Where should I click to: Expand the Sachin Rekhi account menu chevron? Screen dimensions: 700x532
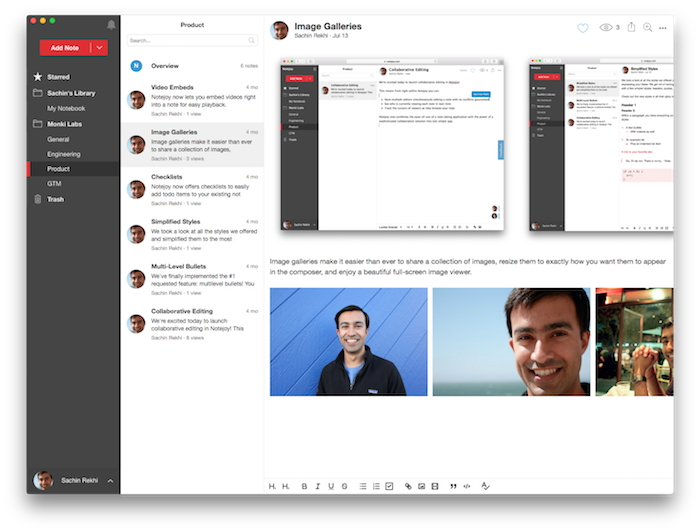(x=110, y=481)
